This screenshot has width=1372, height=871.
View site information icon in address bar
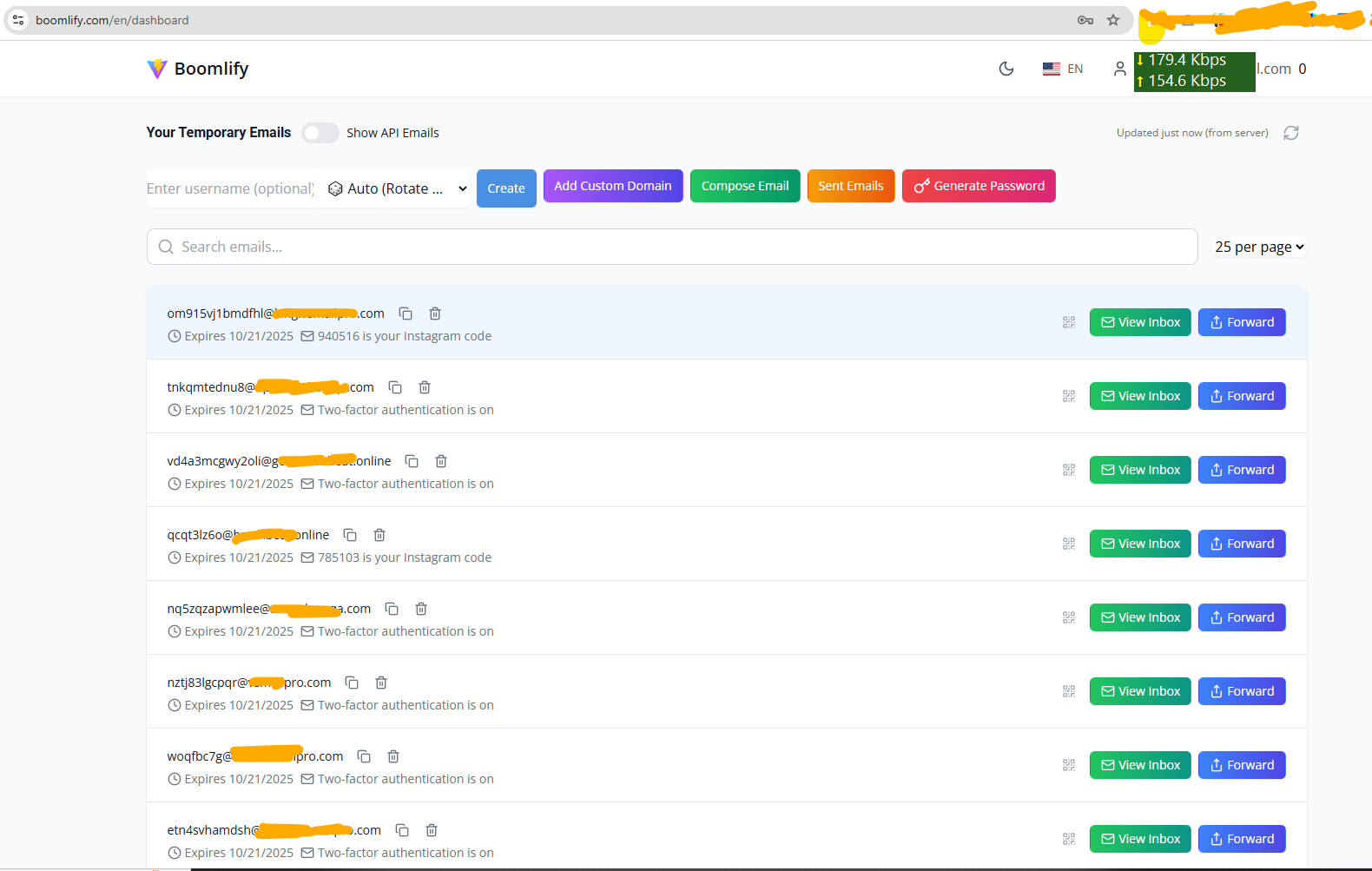pos(18,20)
